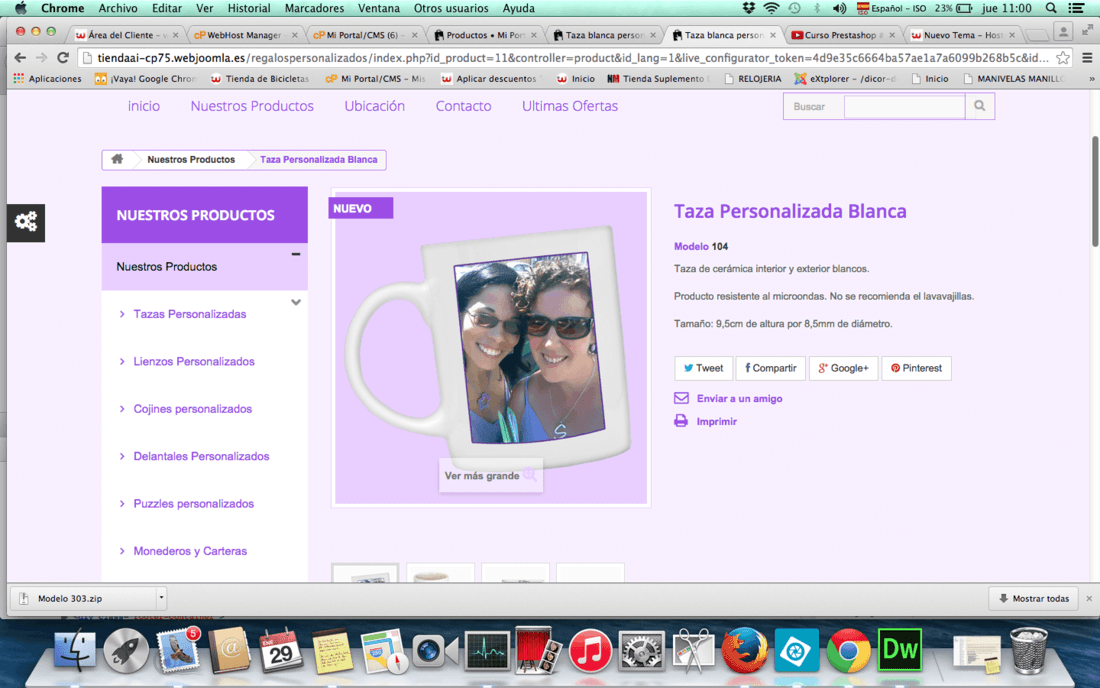Click the volume icon in menu bar
Viewport: 1100px width, 688px height.
coord(839,8)
